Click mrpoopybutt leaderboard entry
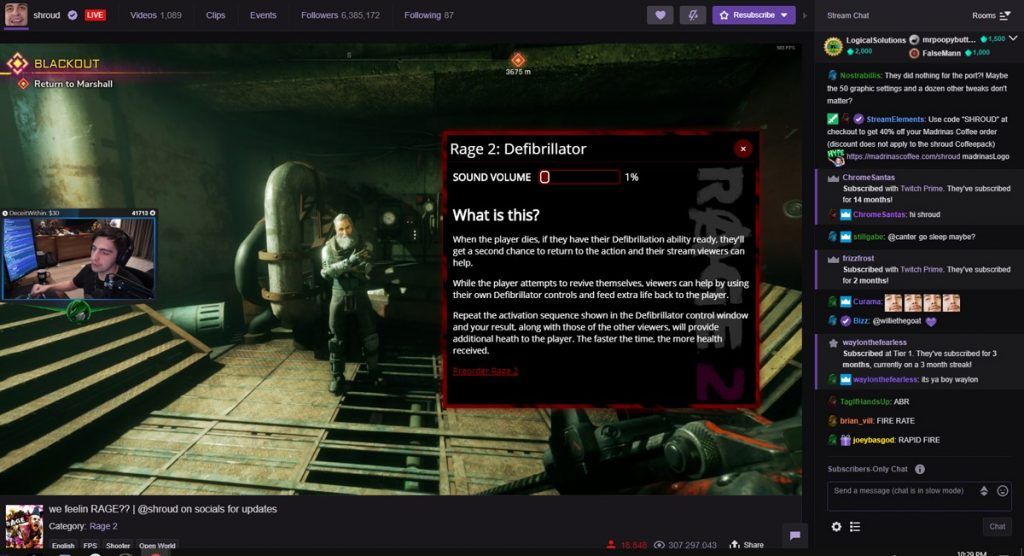This screenshot has height=556, width=1024. click(957, 39)
